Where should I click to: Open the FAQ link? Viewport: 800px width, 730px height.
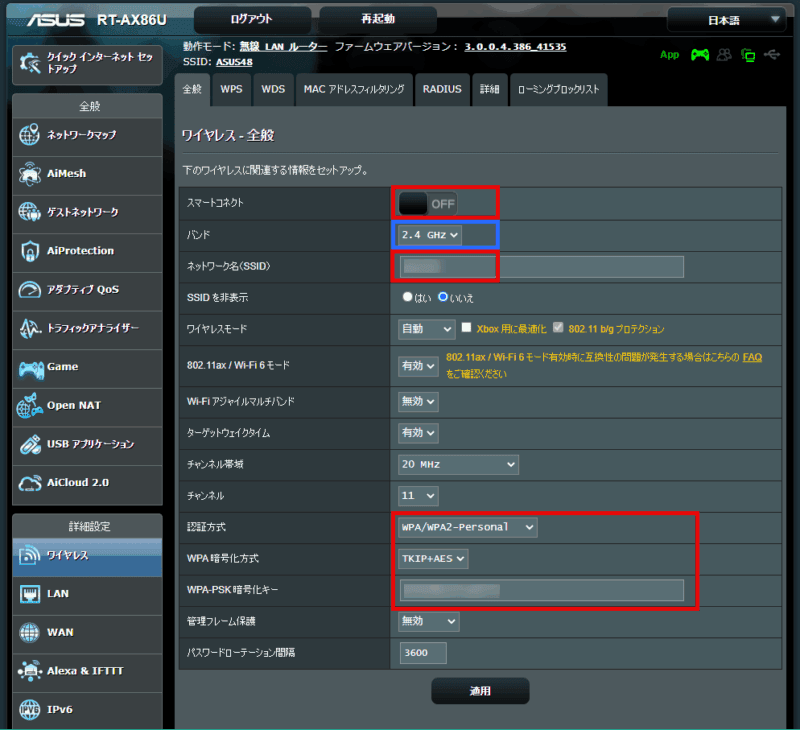pos(751,357)
